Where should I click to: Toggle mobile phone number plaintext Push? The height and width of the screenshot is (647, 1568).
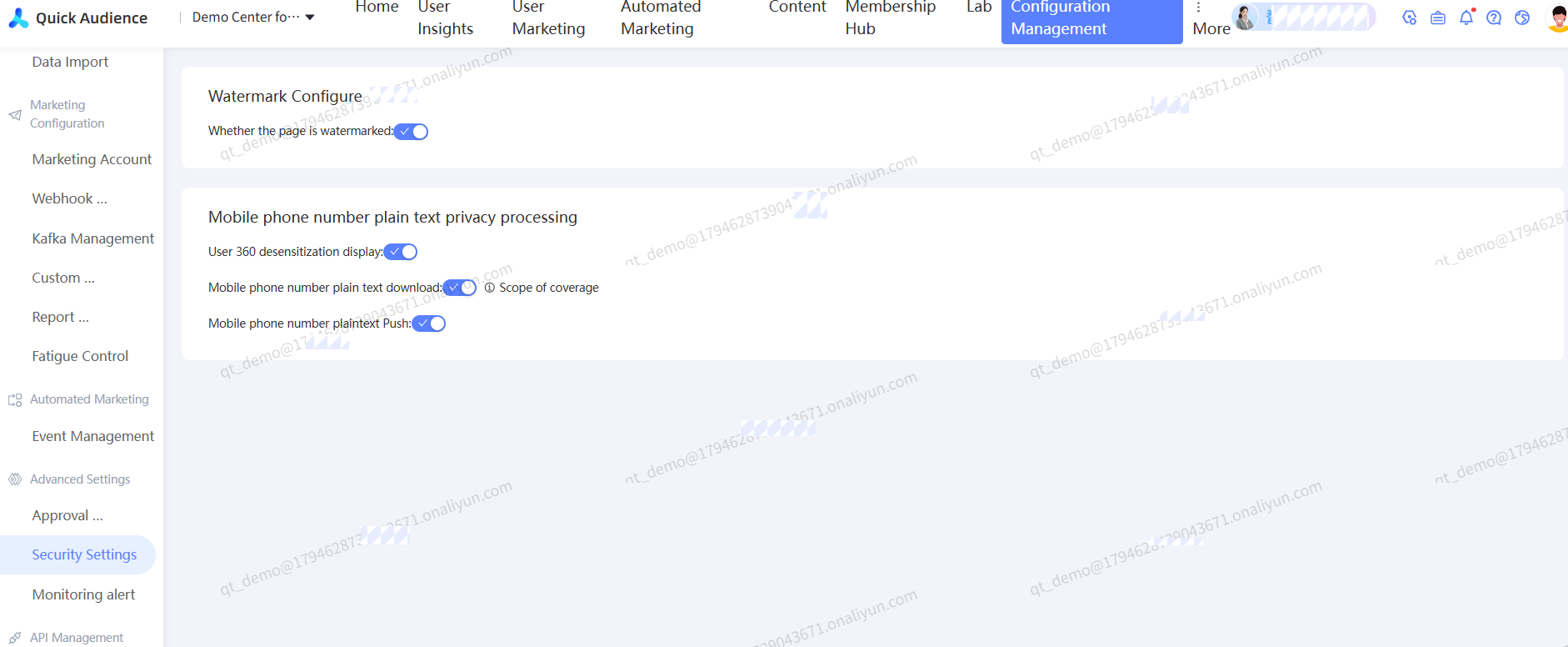pyautogui.click(x=429, y=323)
